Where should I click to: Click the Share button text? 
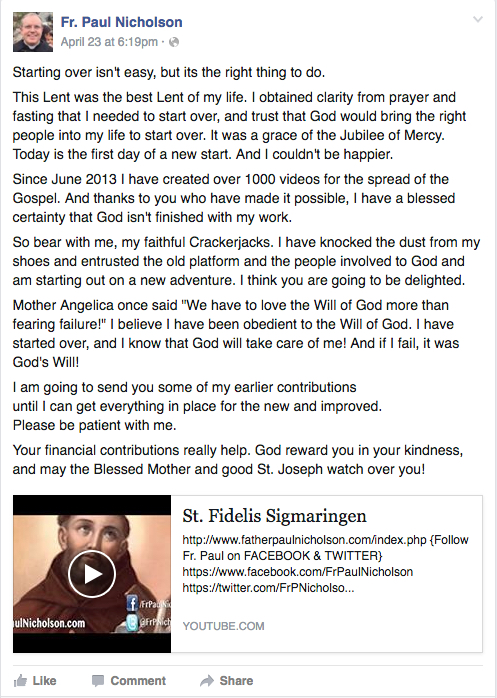tap(236, 681)
